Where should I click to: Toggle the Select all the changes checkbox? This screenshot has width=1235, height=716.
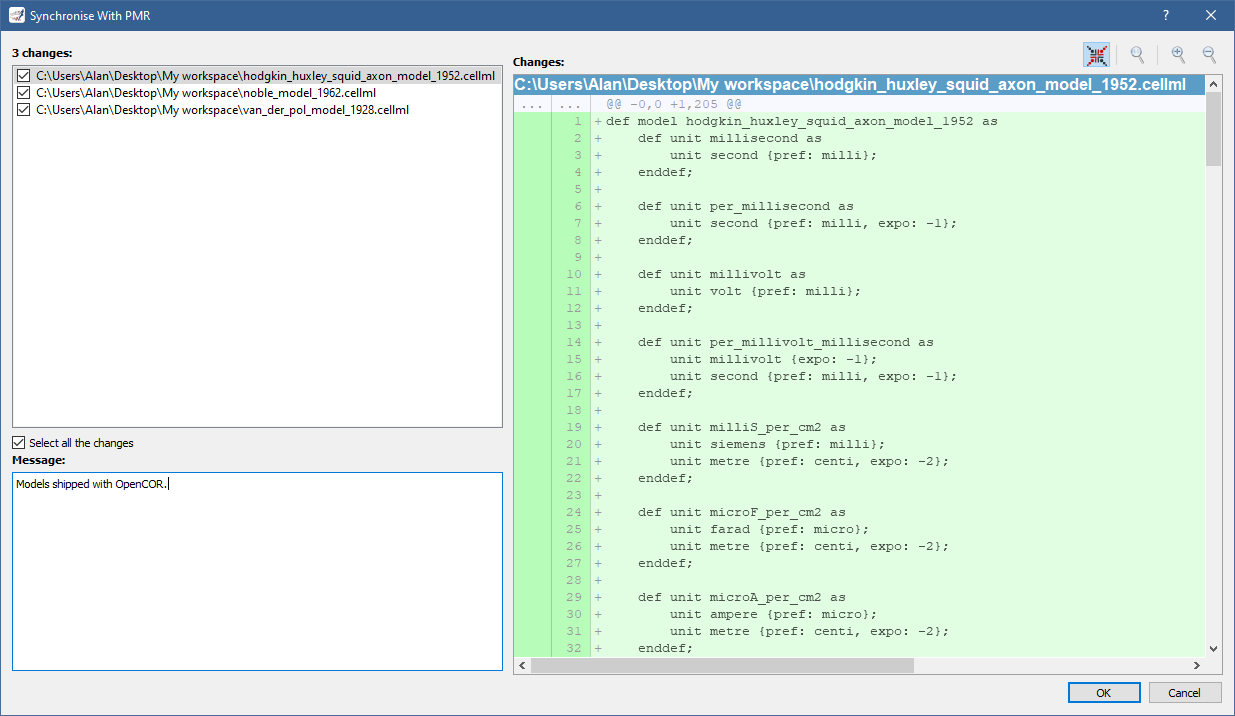(x=19, y=443)
